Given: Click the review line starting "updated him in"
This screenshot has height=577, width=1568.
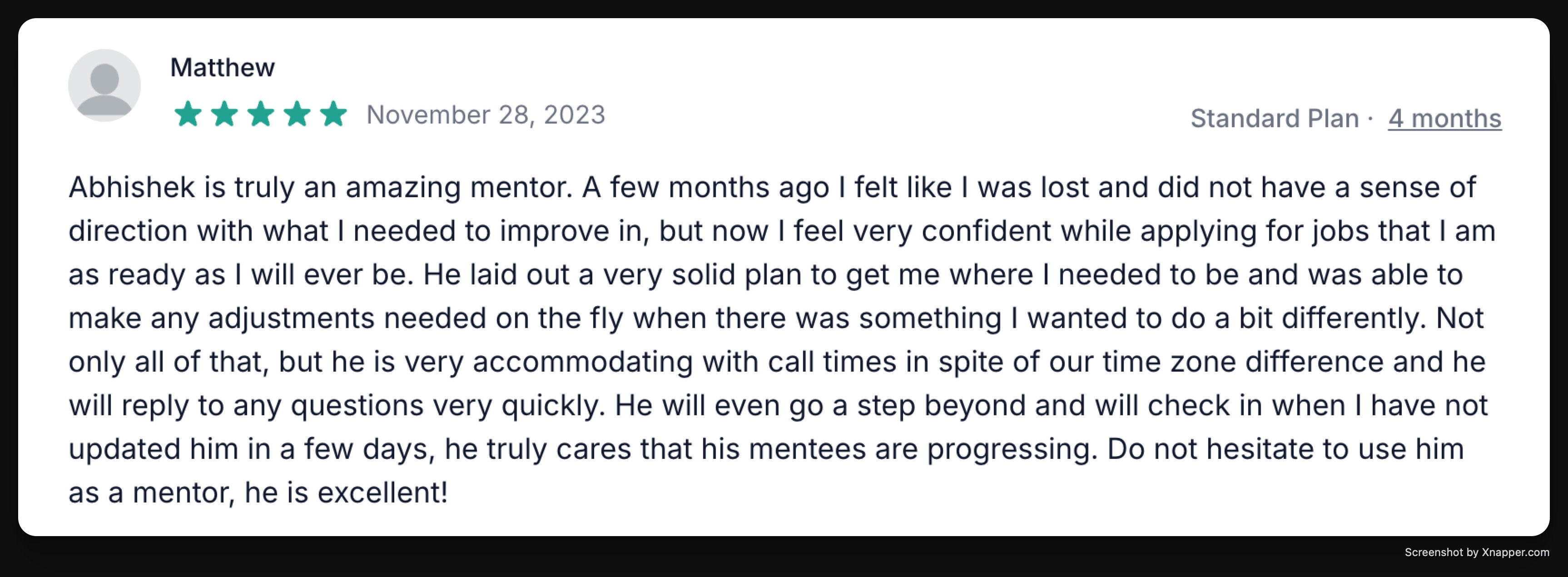Looking at the screenshot, I should (x=766, y=449).
